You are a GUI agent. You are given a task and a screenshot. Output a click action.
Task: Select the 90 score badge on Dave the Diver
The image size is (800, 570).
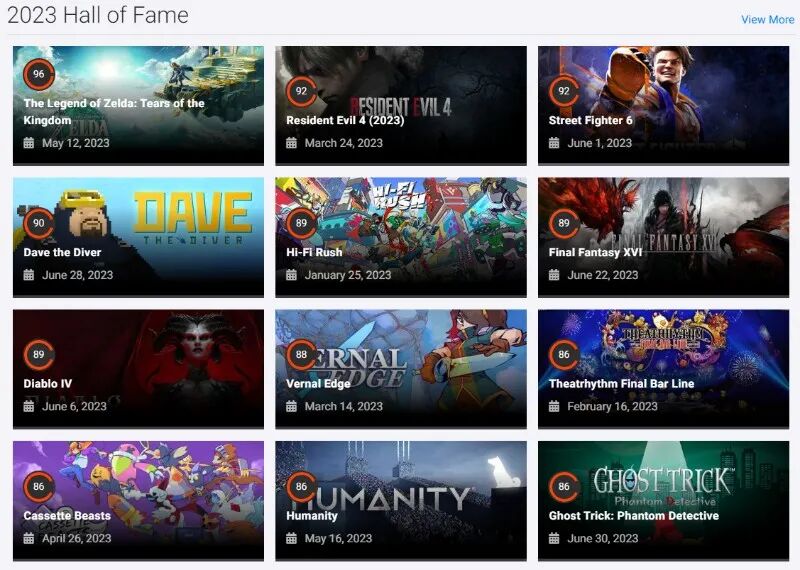[x=39, y=223]
